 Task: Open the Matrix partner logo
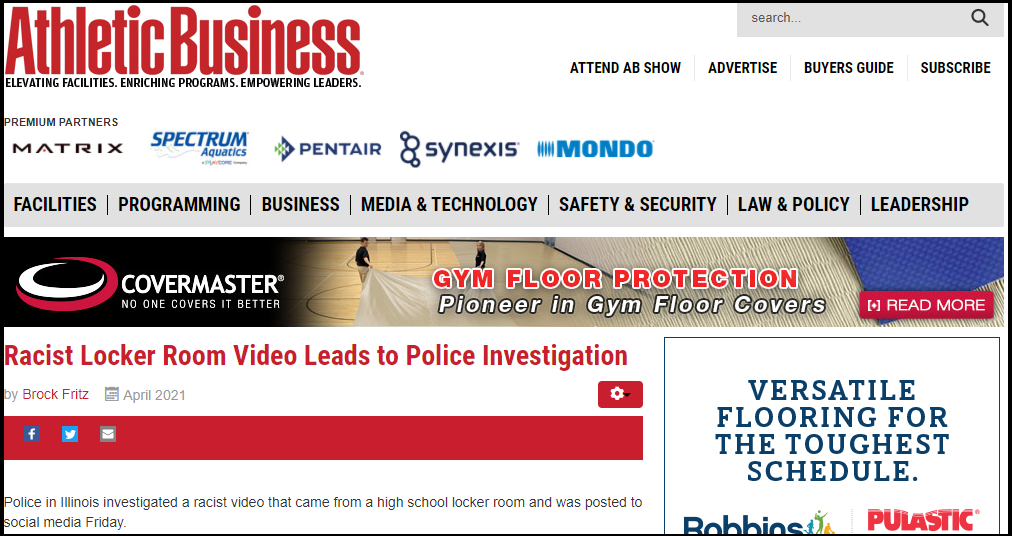[x=68, y=149]
